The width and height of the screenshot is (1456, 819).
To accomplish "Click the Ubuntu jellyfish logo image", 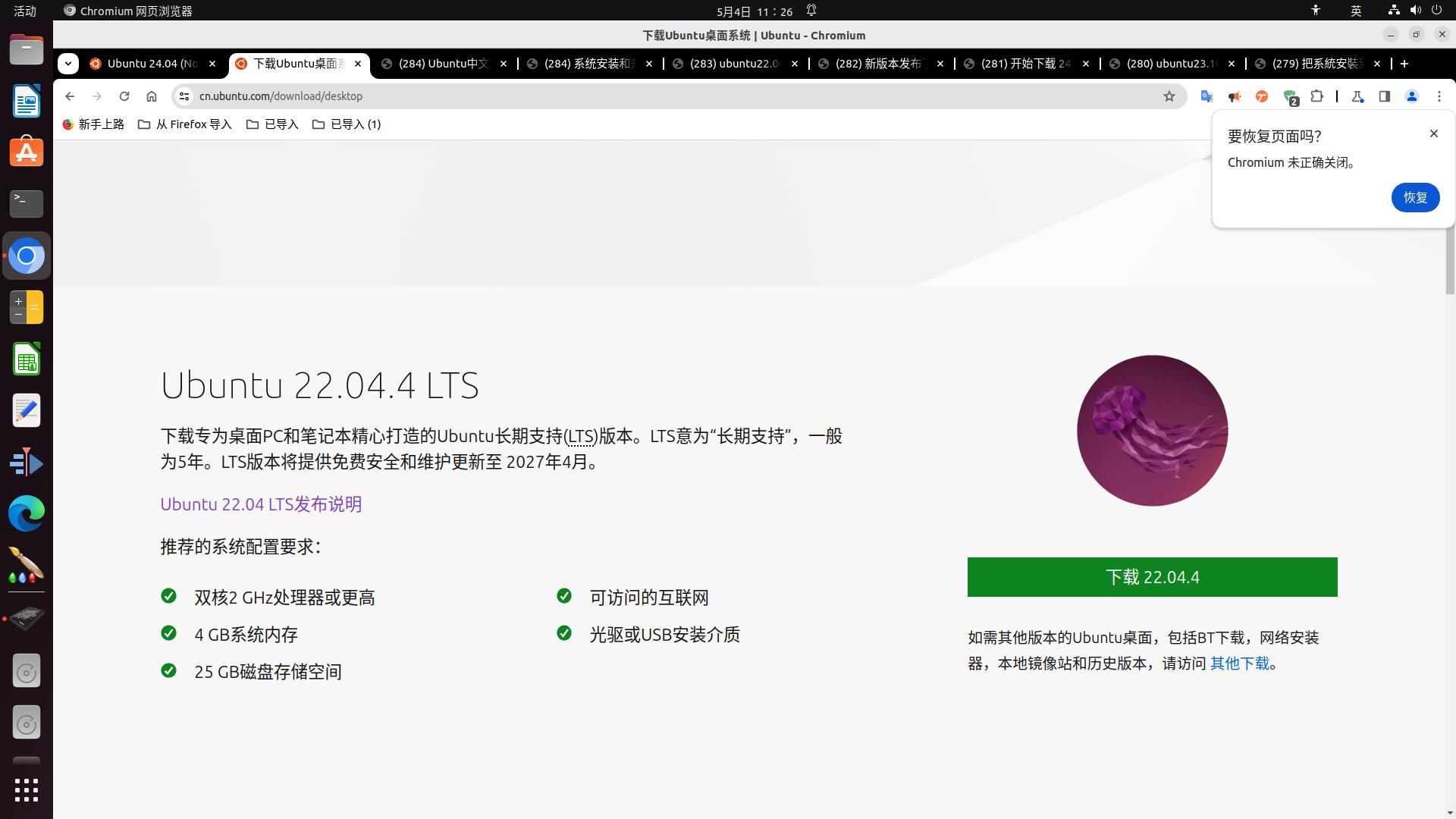I will pos(1152,431).
